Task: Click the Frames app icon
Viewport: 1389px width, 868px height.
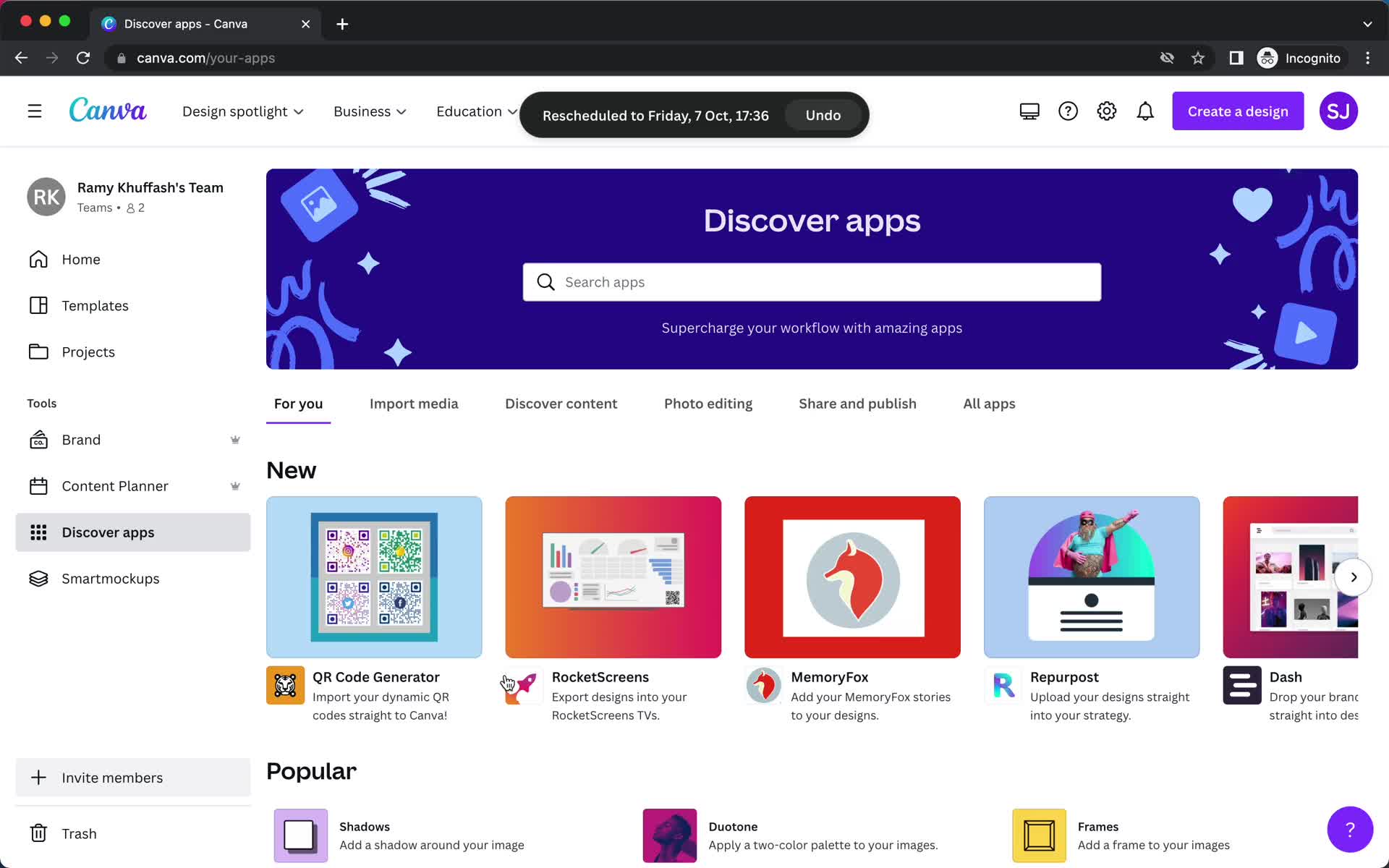Action: 1039,835
